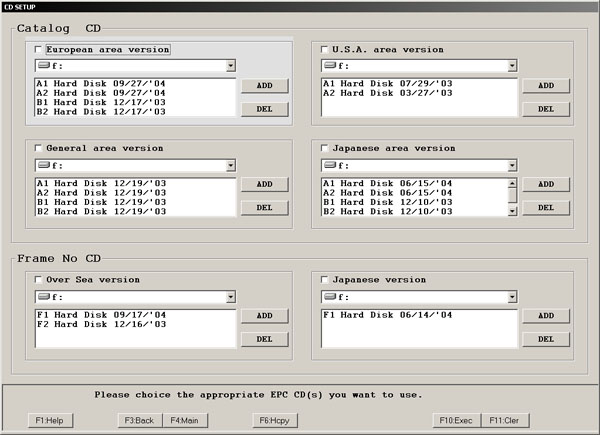Screen dimensions: 600x435
Task: Toggle the General area version checkbox
Action: click(39, 148)
